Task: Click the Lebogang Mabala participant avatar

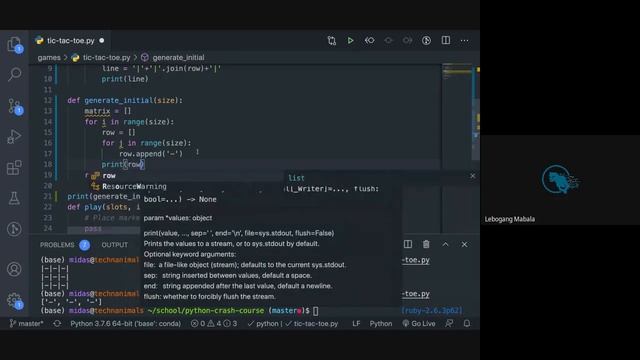Action: [560, 180]
